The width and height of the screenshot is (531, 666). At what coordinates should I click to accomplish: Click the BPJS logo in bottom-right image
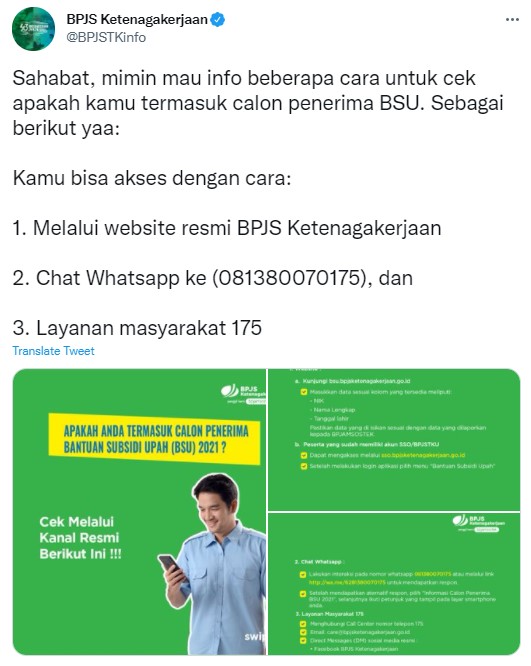tap(478, 523)
